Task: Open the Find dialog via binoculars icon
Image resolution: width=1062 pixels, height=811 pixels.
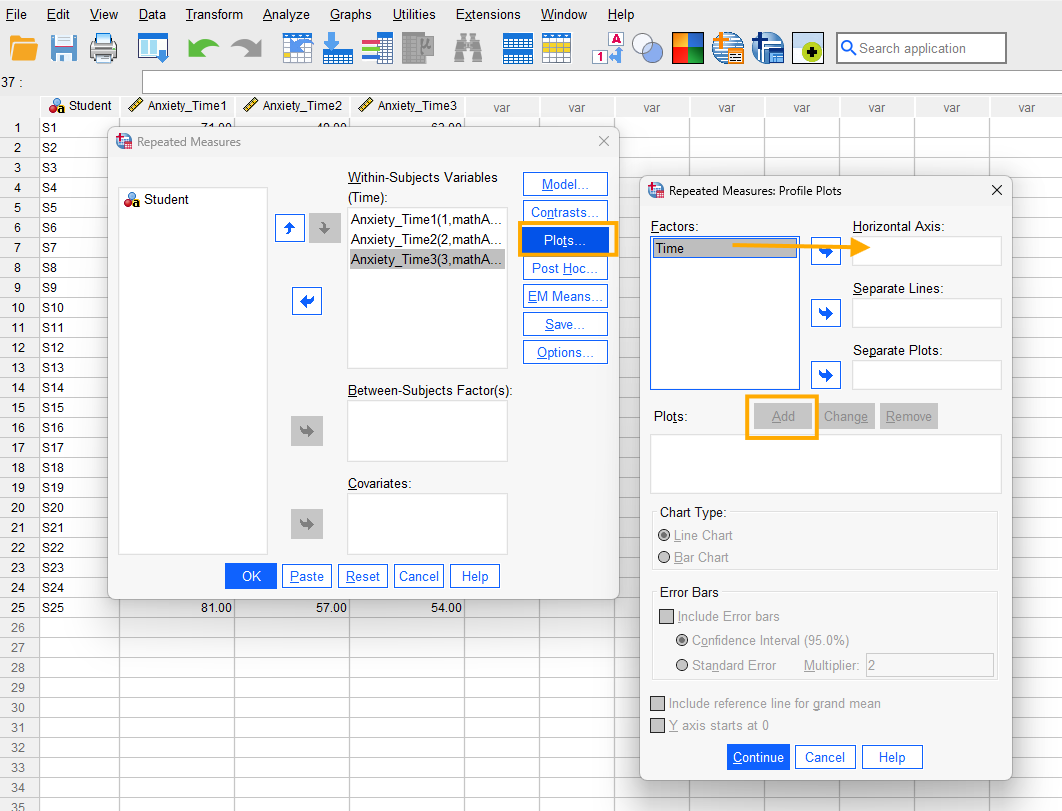Action: (469, 47)
